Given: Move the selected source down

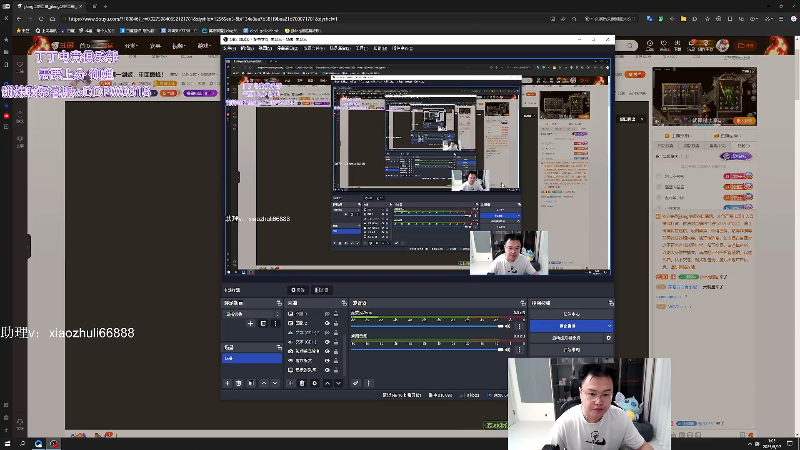Looking at the screenshot, I should 338,383.
